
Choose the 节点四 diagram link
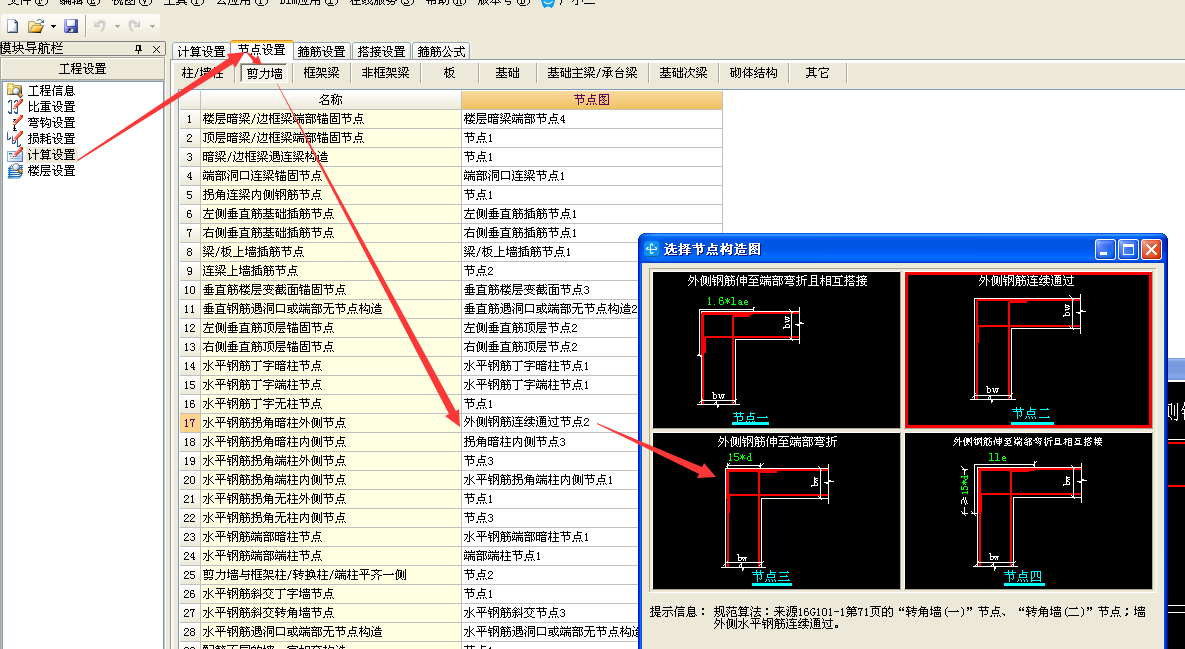pyautogui.click(x=1023, y=576)
